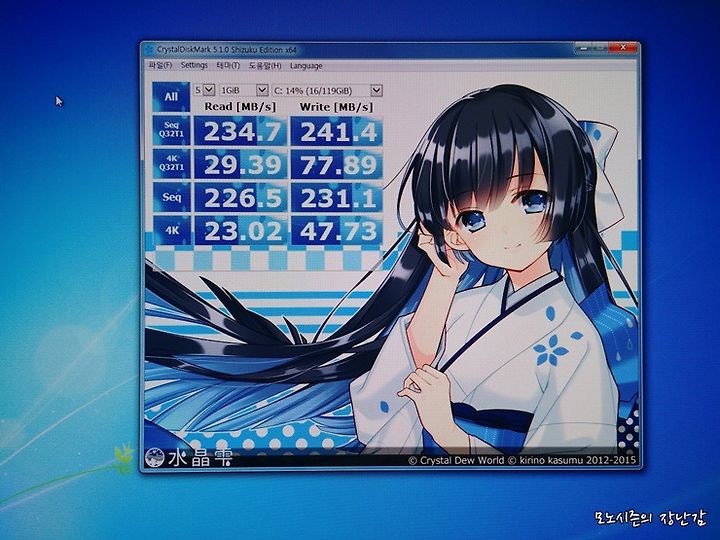Open the 테마(T) menu

[228, 65]
